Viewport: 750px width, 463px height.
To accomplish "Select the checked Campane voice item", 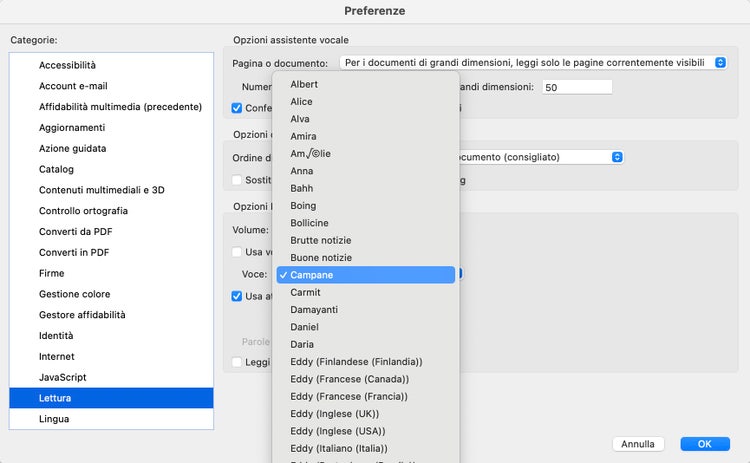I will pyautogui.click(x=312, y=275).
